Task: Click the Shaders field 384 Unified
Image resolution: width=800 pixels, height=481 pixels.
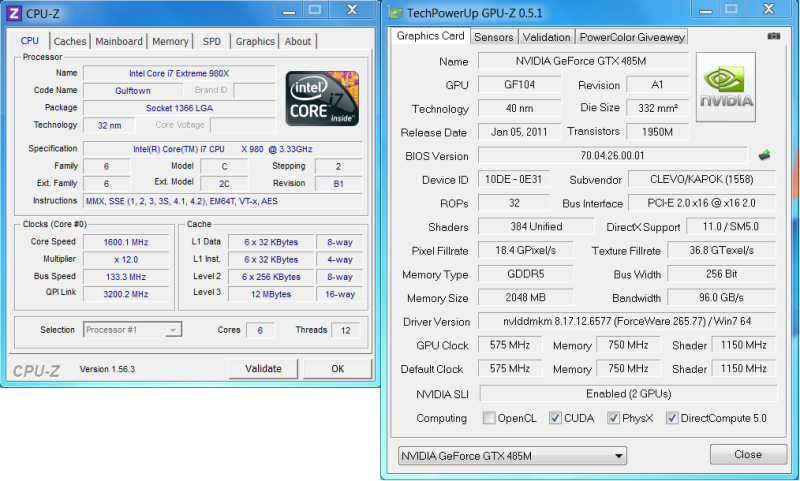Action: 536,226
